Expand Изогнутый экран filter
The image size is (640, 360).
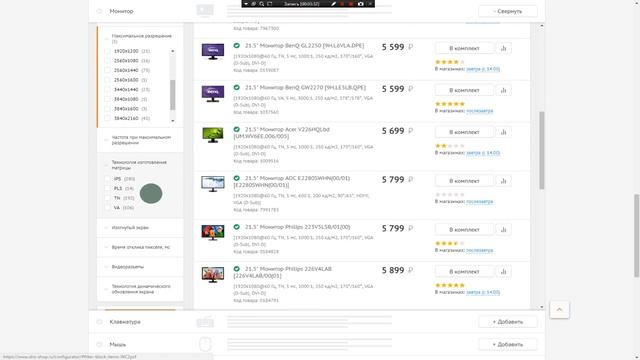click(130, 227)
